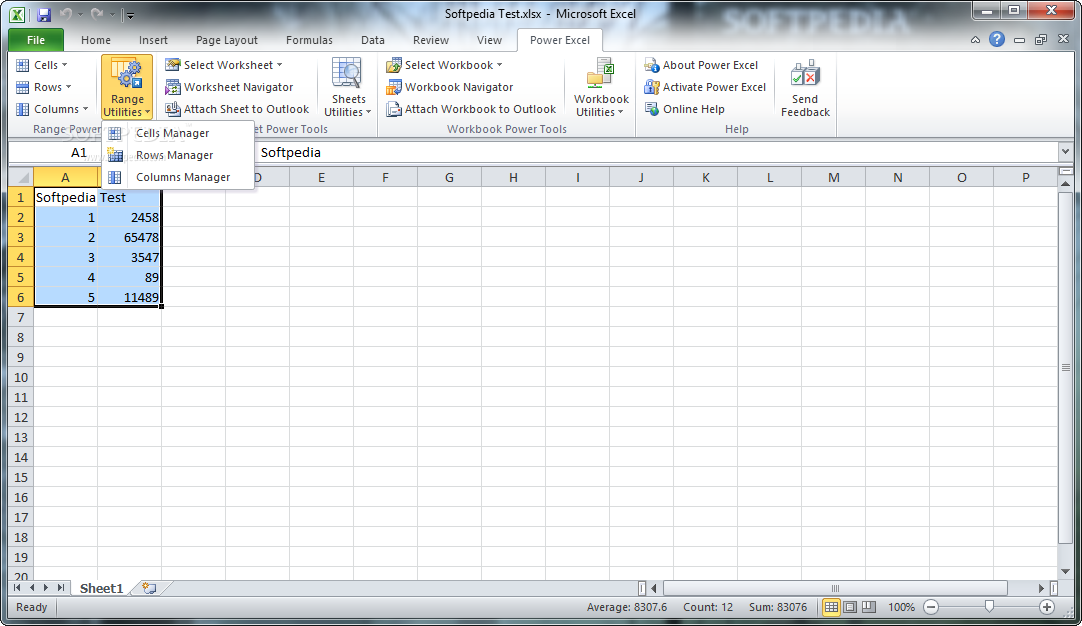Go to first sheet with navigation arrow
The height and width of the screenshot is (626, 1082).
(17, 588)
